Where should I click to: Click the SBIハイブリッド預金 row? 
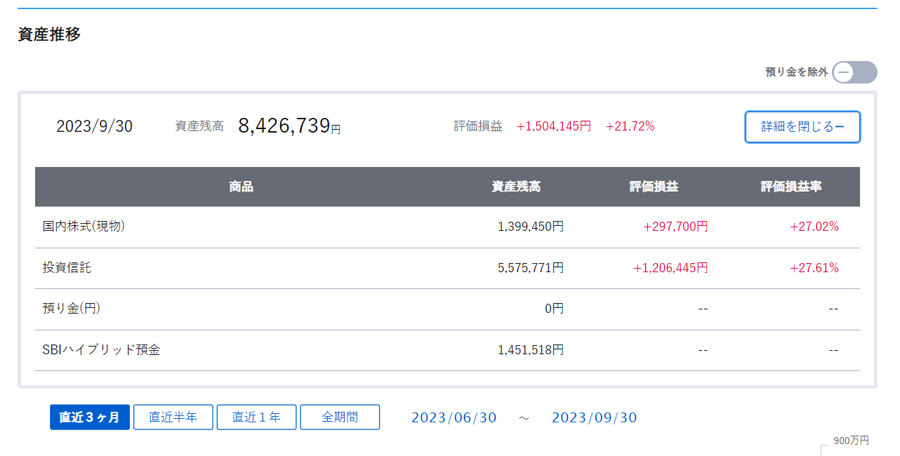click(x=447, y=350)
